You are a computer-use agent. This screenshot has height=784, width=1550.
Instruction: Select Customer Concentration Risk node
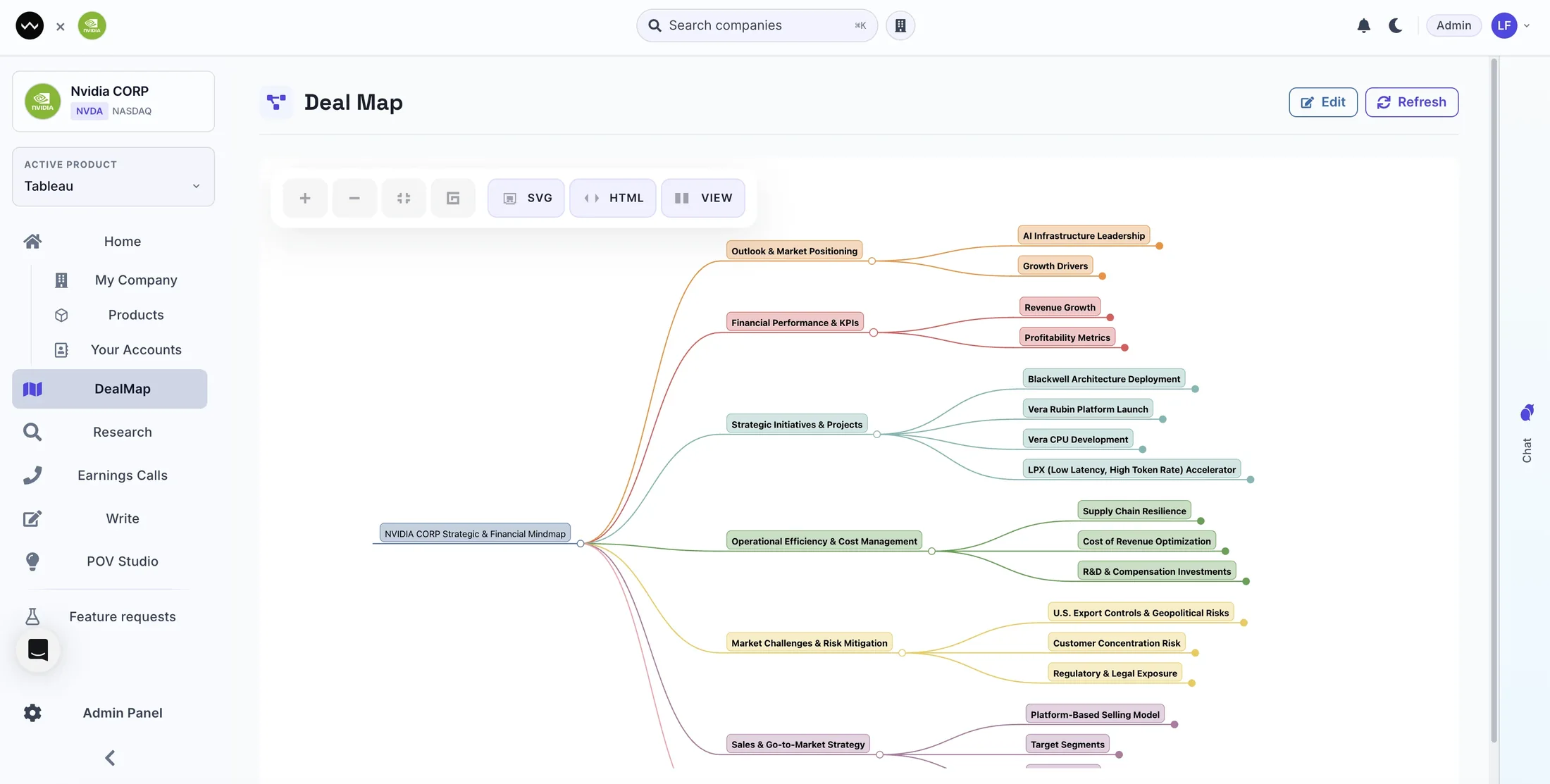pos(1116,643)
